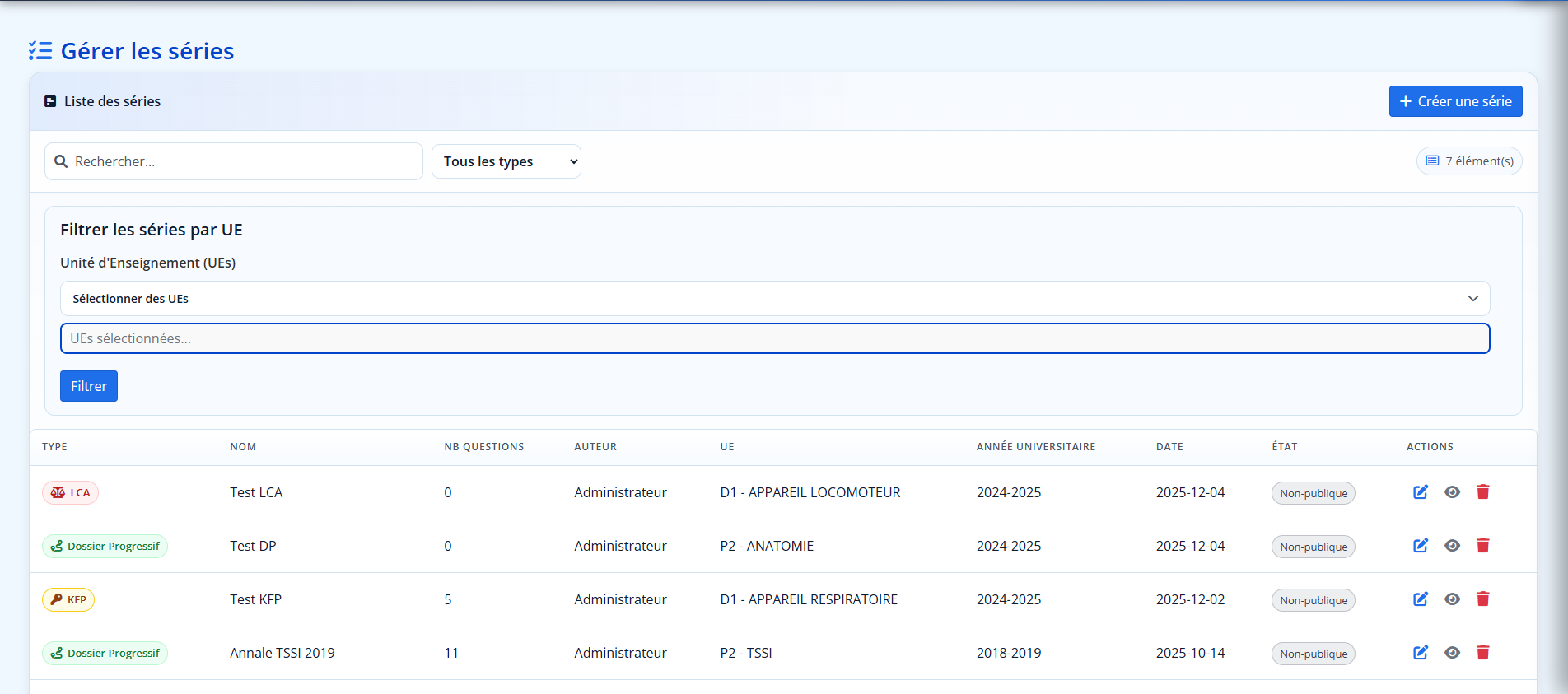Click trash icon for Annale TSSI 2019
This screenshot has width=1568, height=694.
pyautogui.click(x=1482, y=653)
